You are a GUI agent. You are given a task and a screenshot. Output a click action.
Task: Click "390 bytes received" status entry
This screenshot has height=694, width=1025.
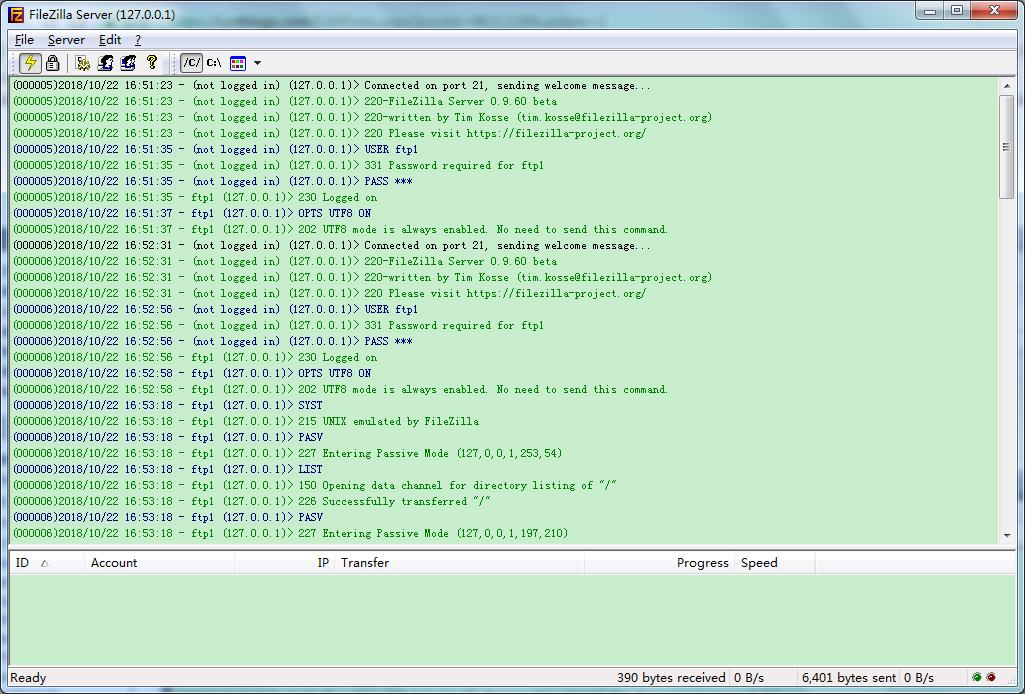pos(671,678)
